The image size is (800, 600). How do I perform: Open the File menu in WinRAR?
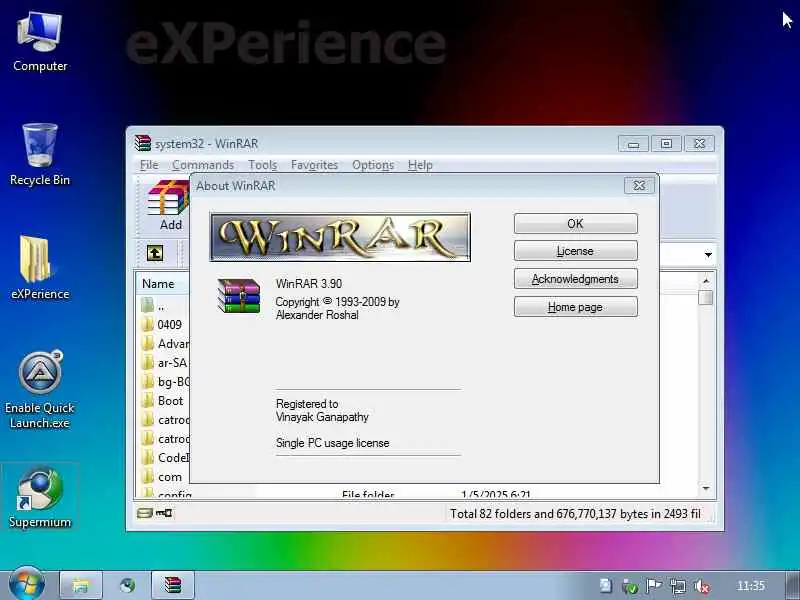[x=149, y=165]
